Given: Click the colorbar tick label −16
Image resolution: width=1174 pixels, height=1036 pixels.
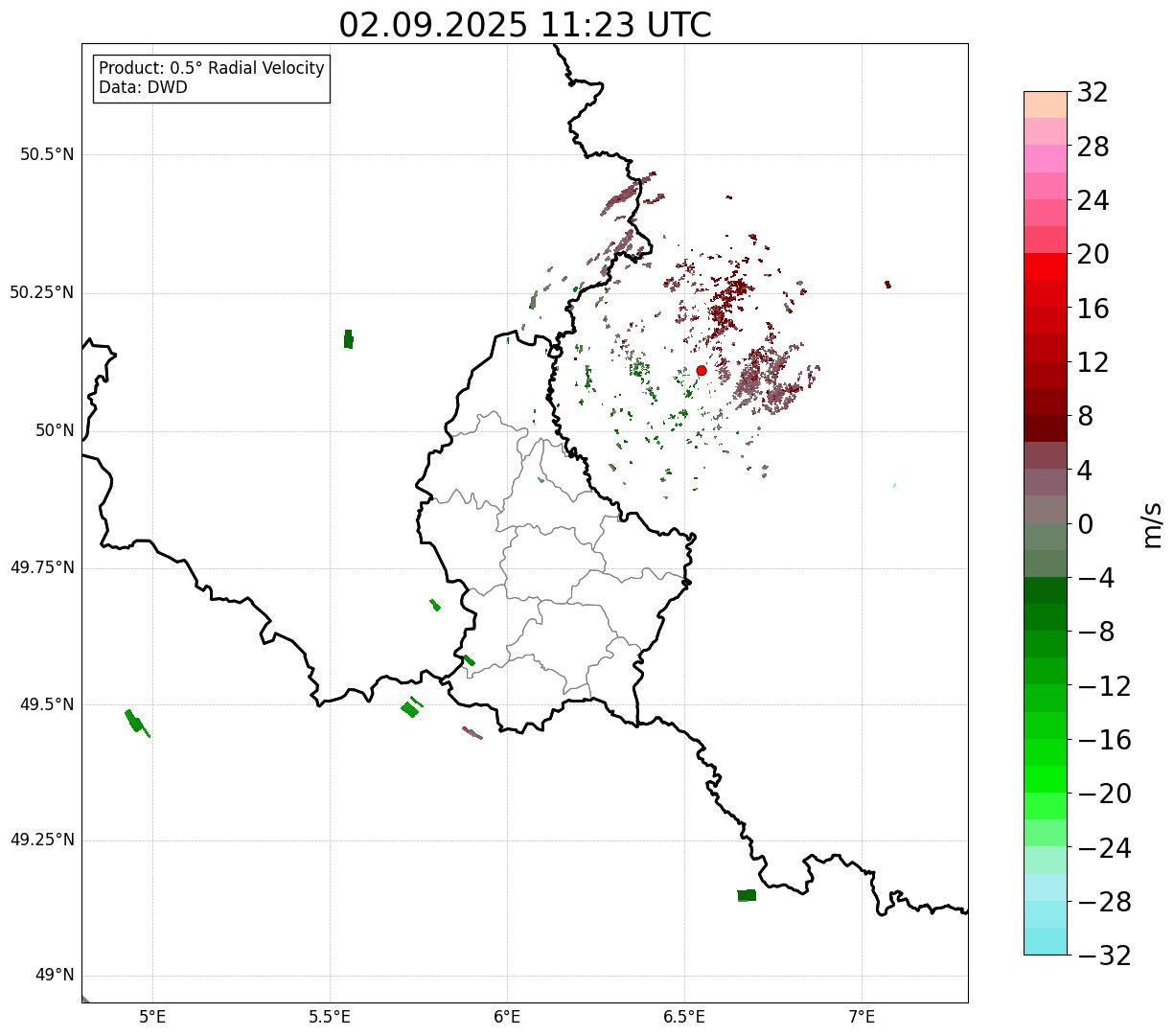Looking at the screenshot, I should click(x=1104, y=741).
